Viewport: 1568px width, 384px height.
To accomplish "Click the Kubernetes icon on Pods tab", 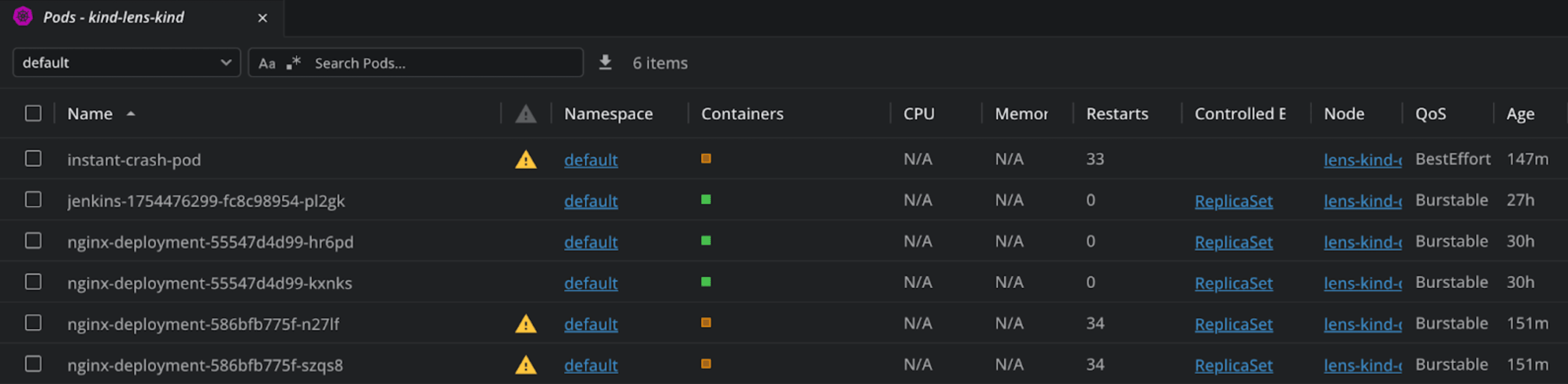I will (22, 17).
